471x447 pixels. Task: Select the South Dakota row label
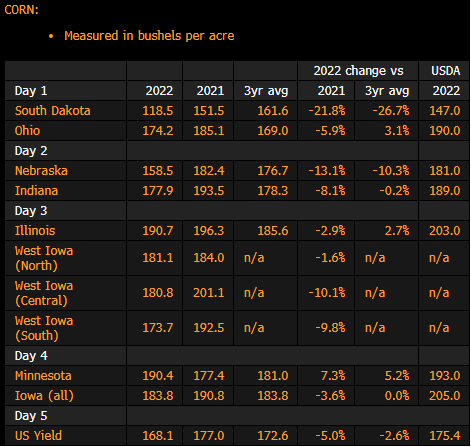(x=52, y=111)
